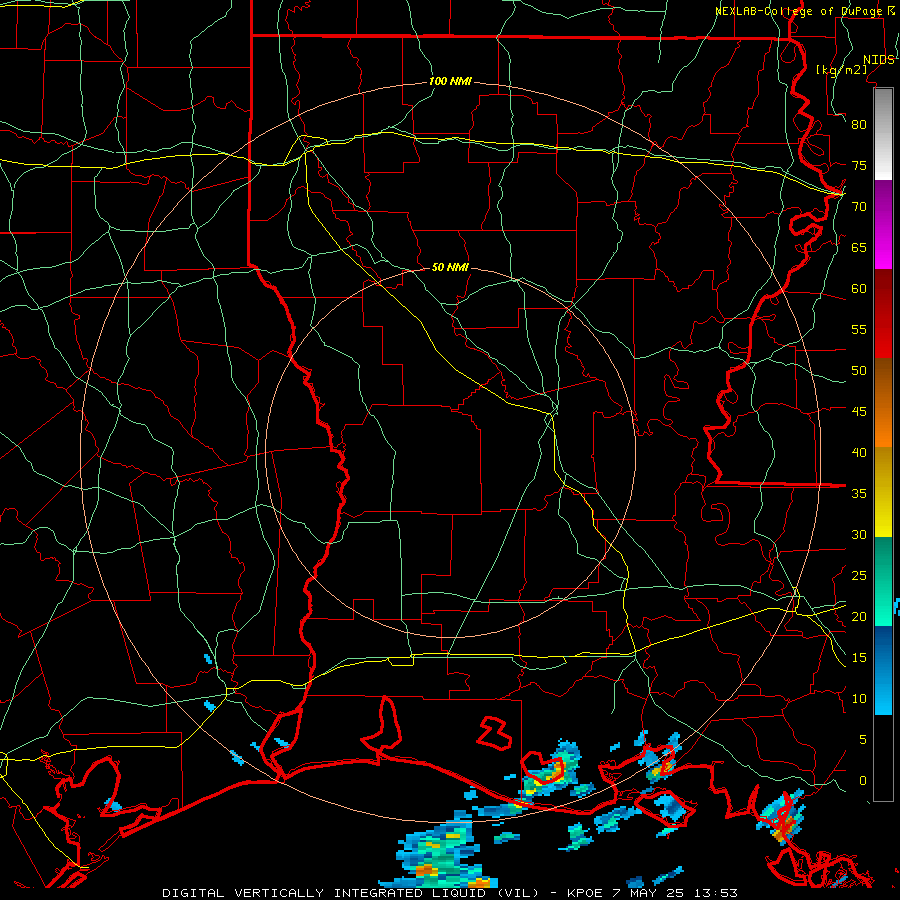Image resolution: width=900 pixels, height=900 pixels.
Task: Select the 20 value on the color scale
Action: (859, 616)
